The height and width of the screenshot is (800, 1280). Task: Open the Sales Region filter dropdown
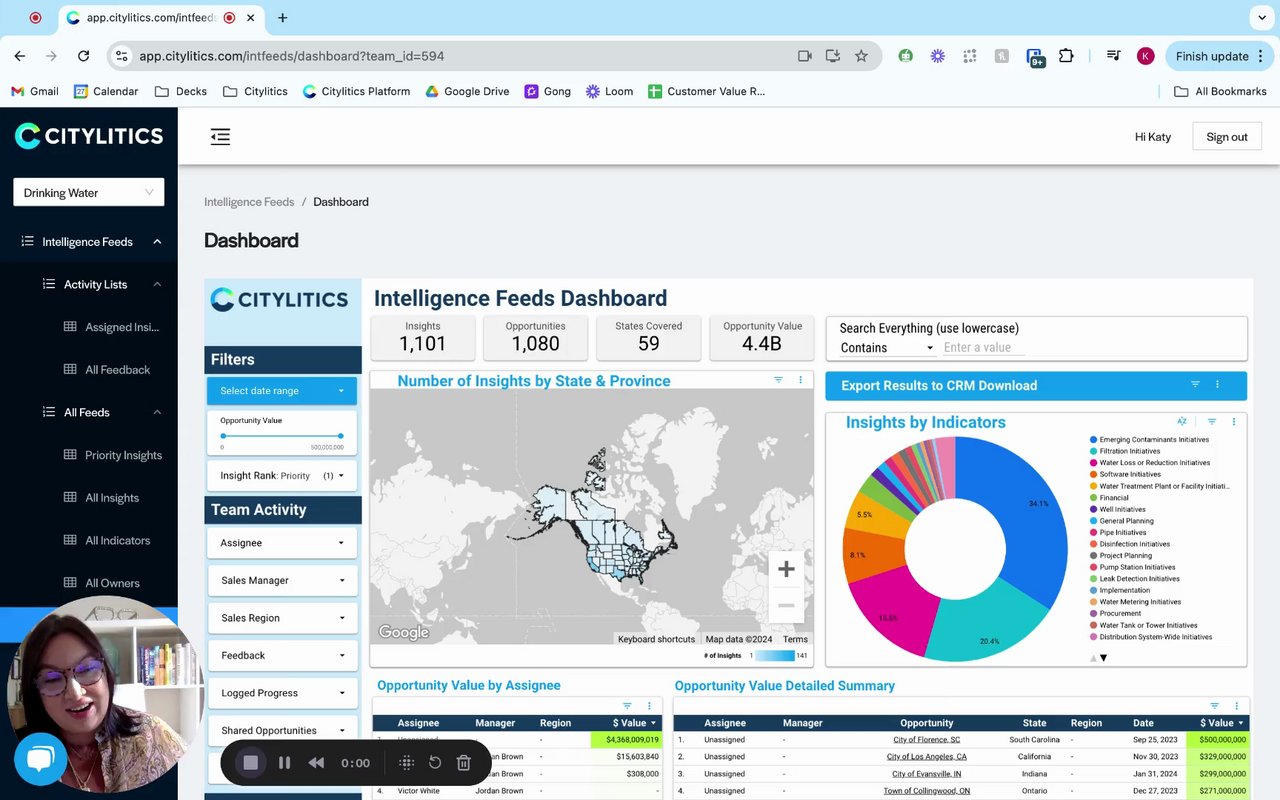click(x=282, y=618)
